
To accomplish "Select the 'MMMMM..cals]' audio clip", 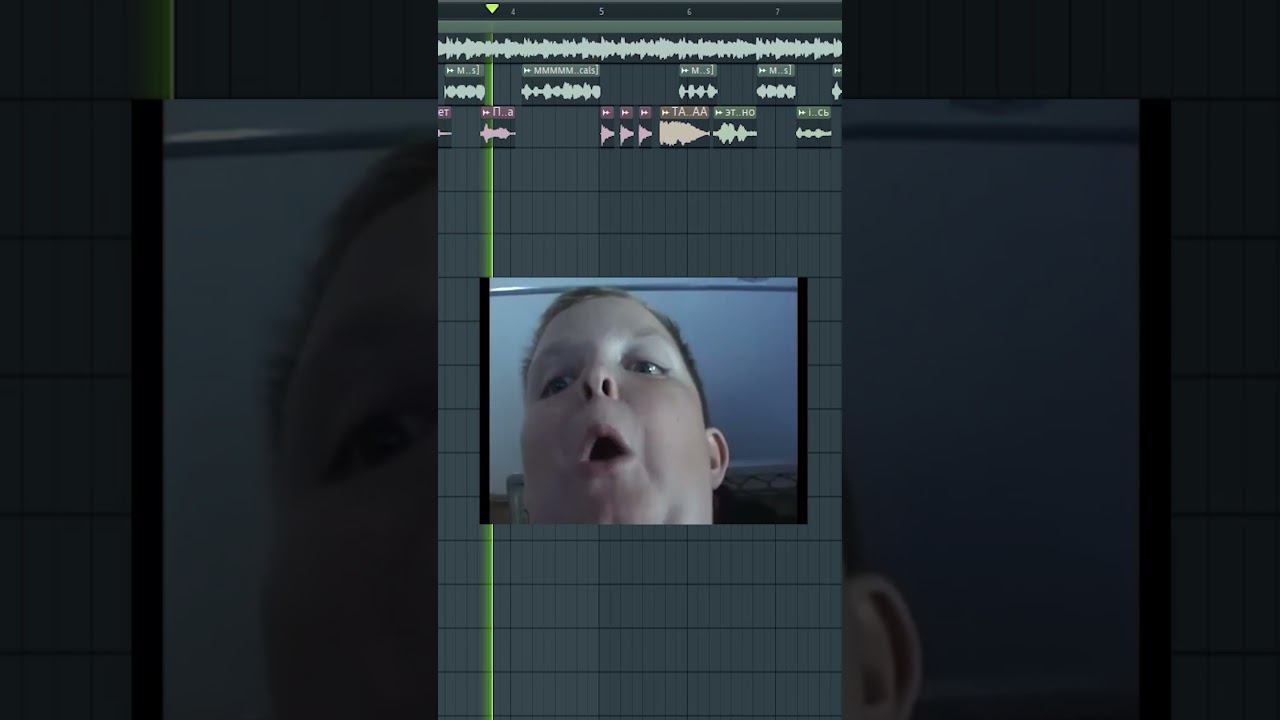I will pos(560,84).
